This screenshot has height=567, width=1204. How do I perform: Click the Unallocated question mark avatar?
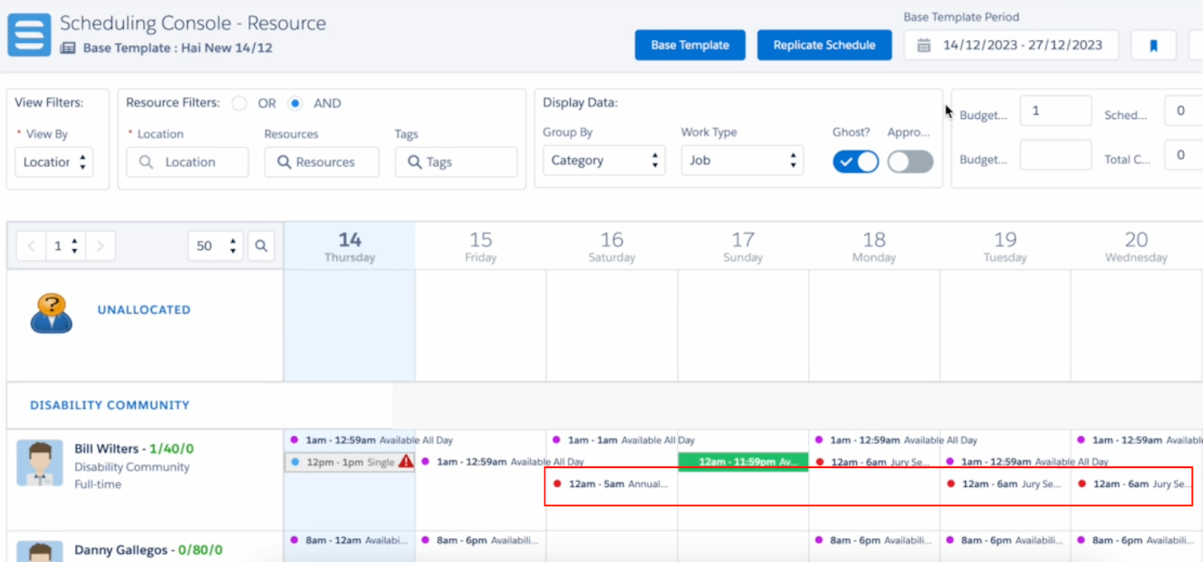click(x=51, y=312)
